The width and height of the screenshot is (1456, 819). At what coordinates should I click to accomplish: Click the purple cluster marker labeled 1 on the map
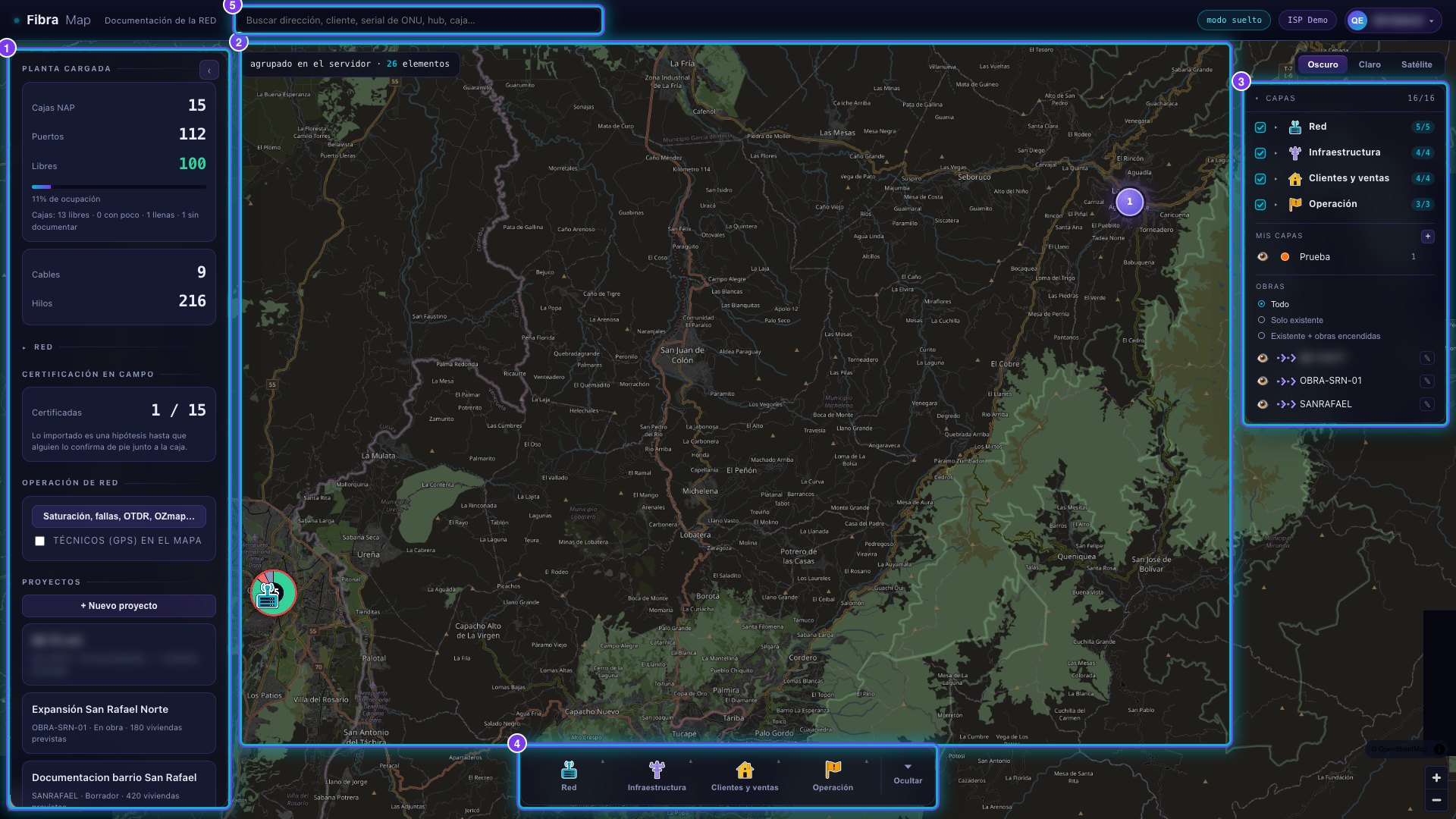[1129, 202]
